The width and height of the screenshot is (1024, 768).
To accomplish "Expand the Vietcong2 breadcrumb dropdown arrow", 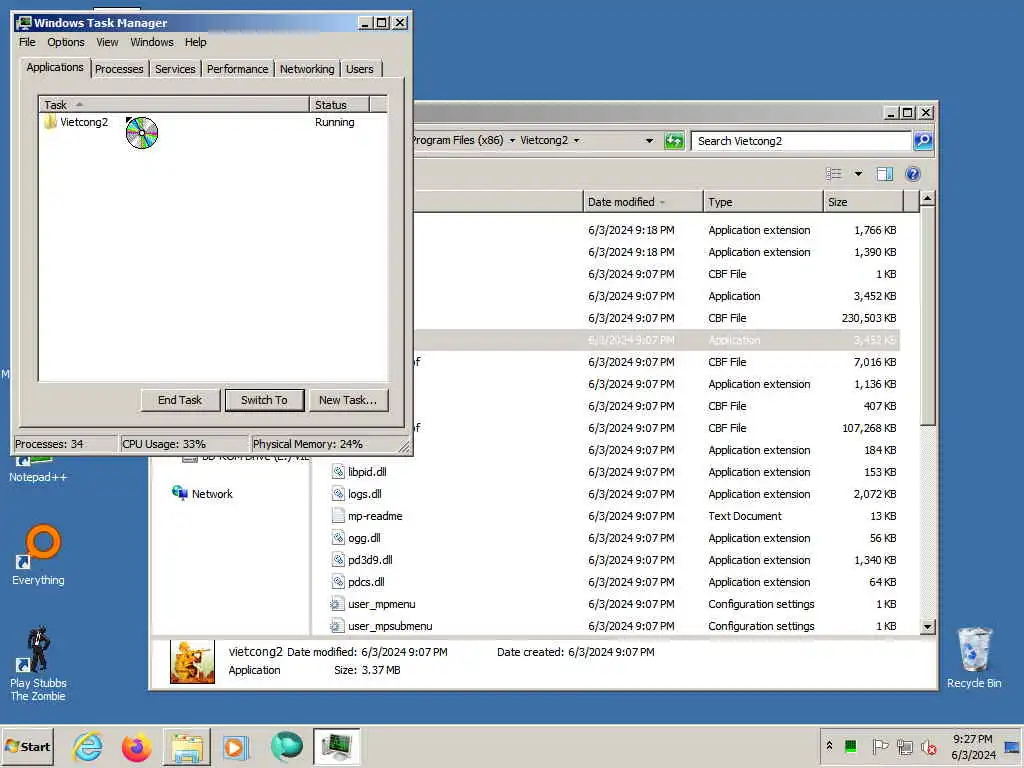I will point(577,140).
